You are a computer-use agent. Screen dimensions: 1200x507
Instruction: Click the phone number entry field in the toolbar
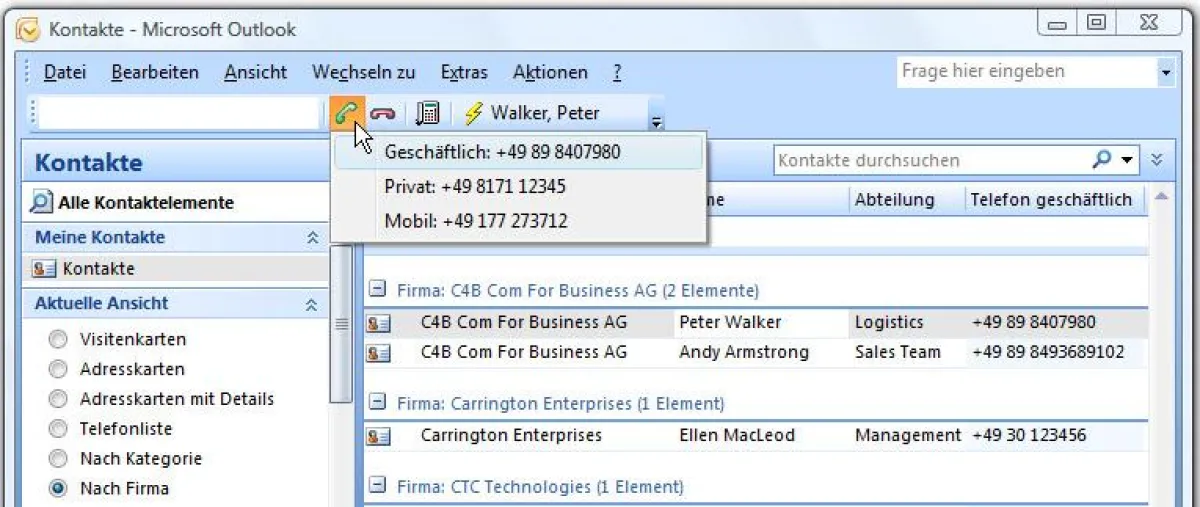(178, 113)
